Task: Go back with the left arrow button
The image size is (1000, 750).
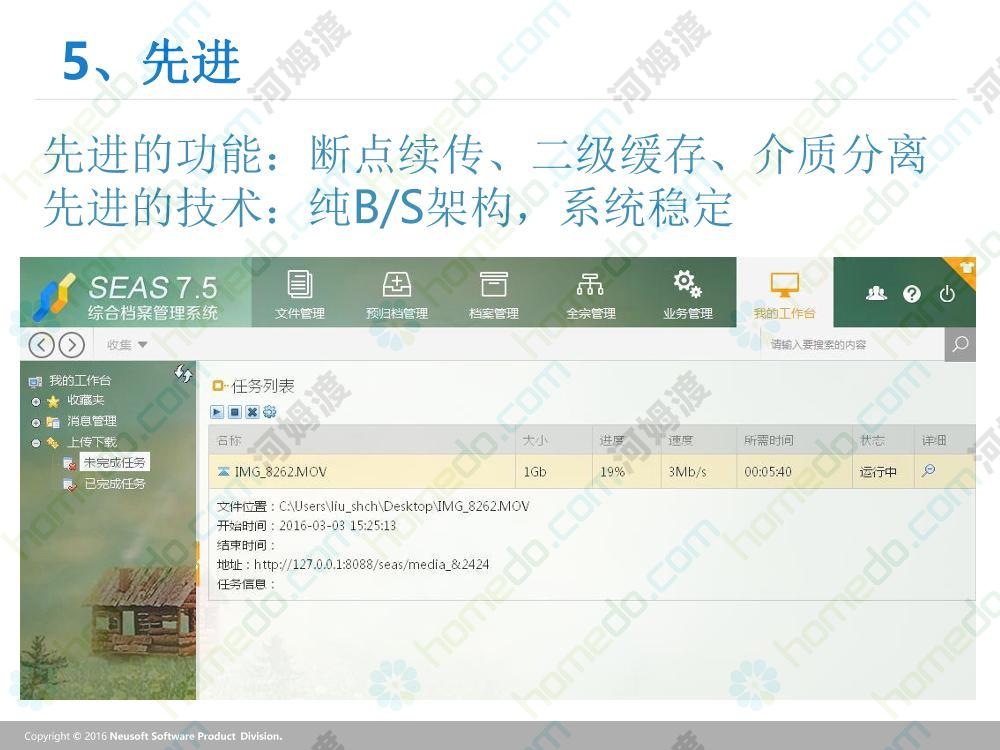Action: pos(41,345)
